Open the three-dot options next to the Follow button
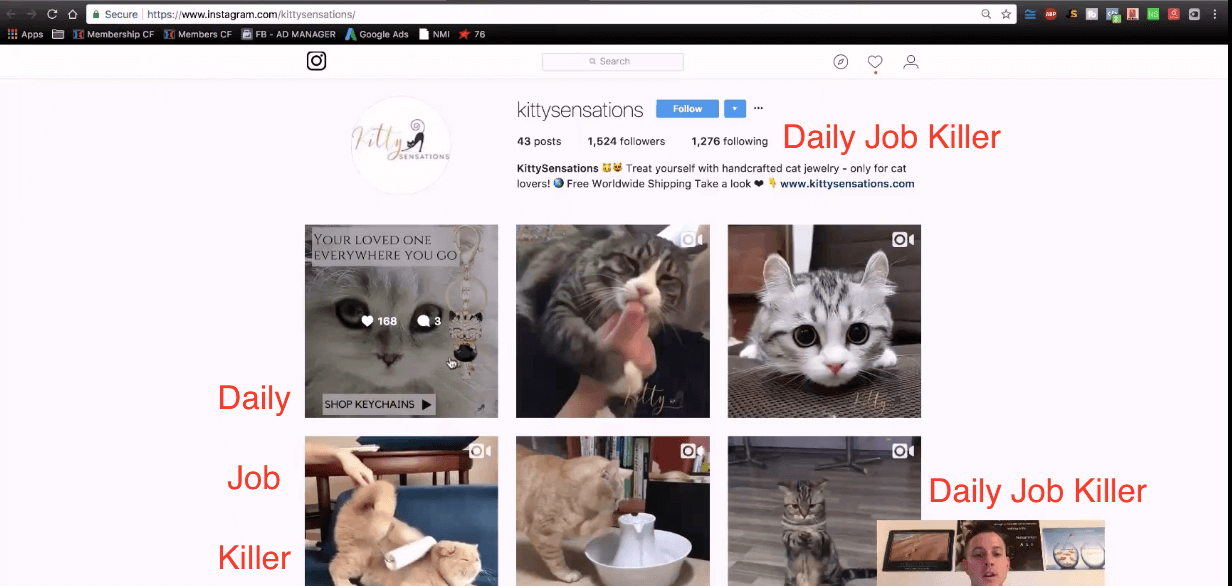 (759, 108)
